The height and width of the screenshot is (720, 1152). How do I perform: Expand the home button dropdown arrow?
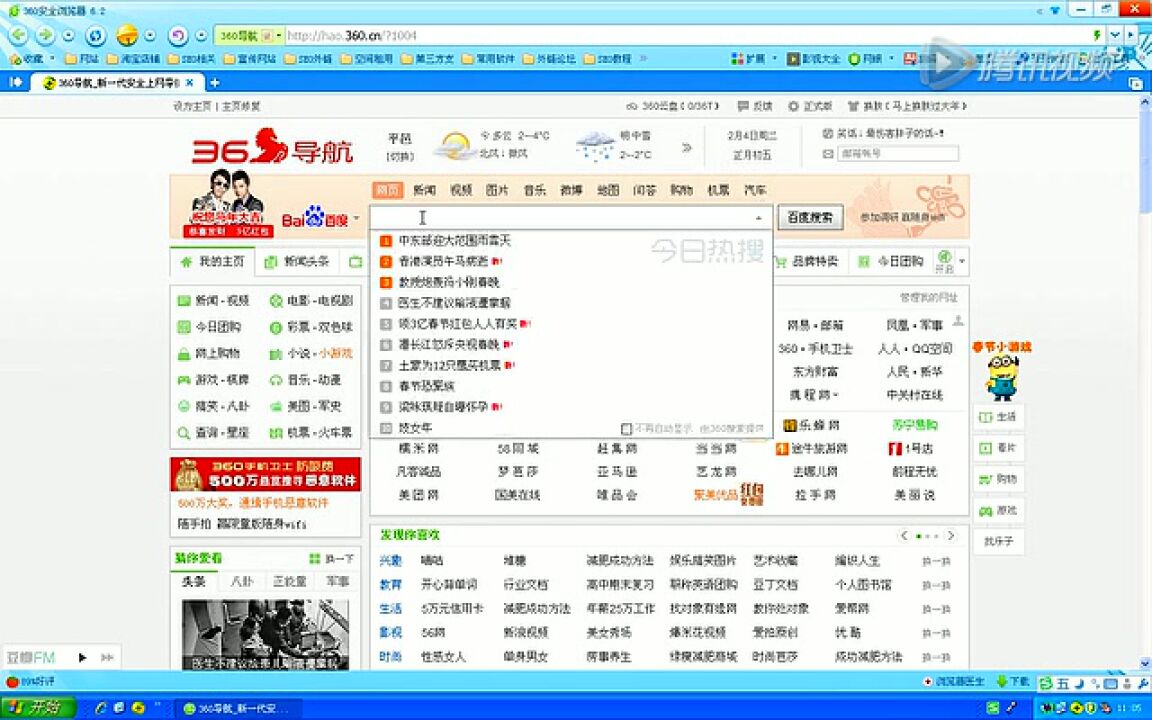(150, 35)
